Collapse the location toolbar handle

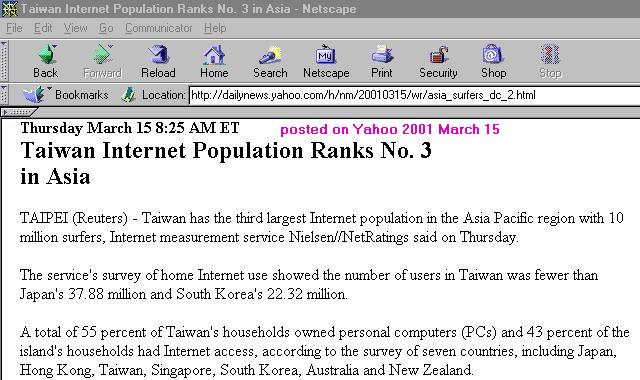tap(4, 94)
